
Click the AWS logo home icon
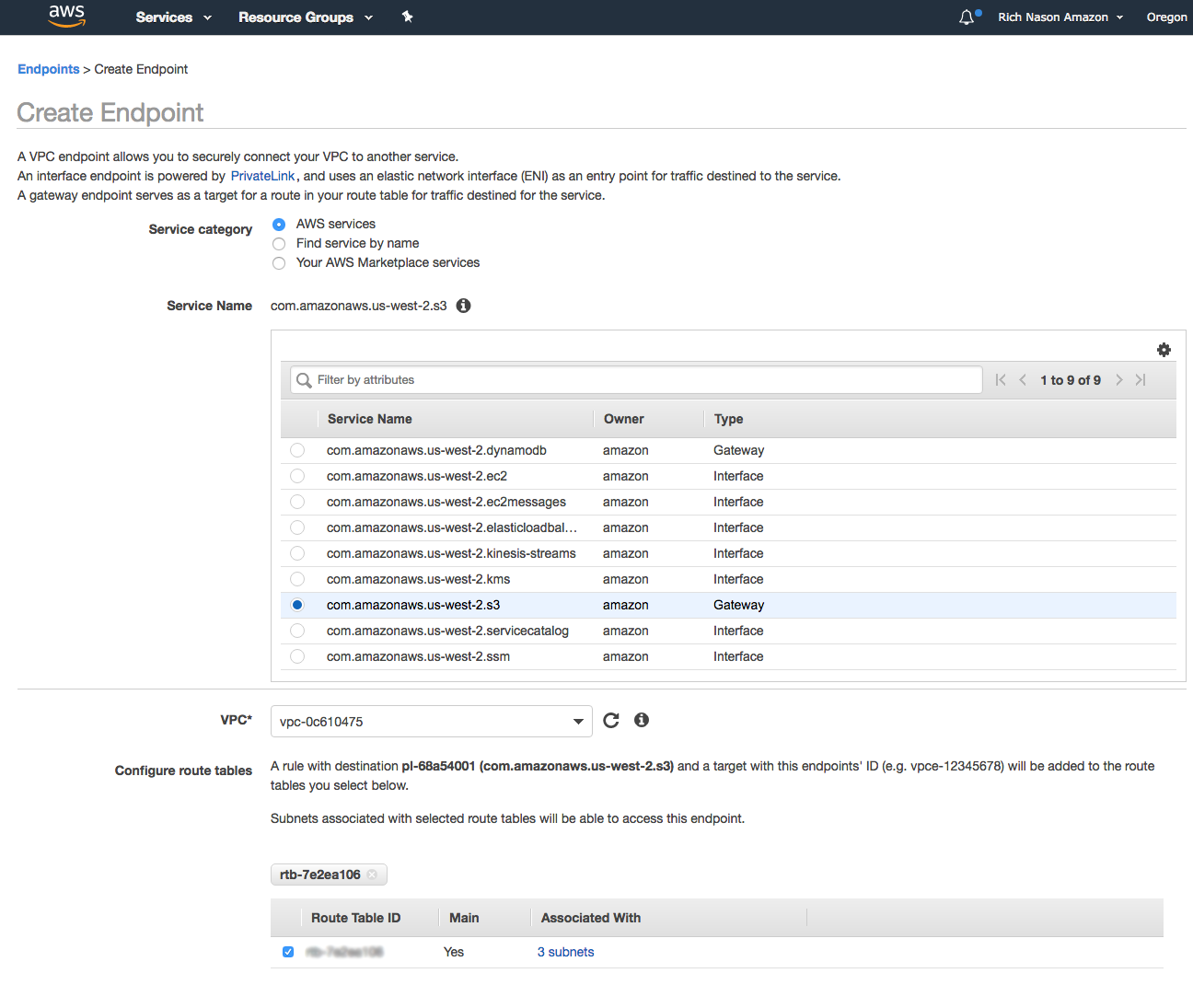(66, 16)
